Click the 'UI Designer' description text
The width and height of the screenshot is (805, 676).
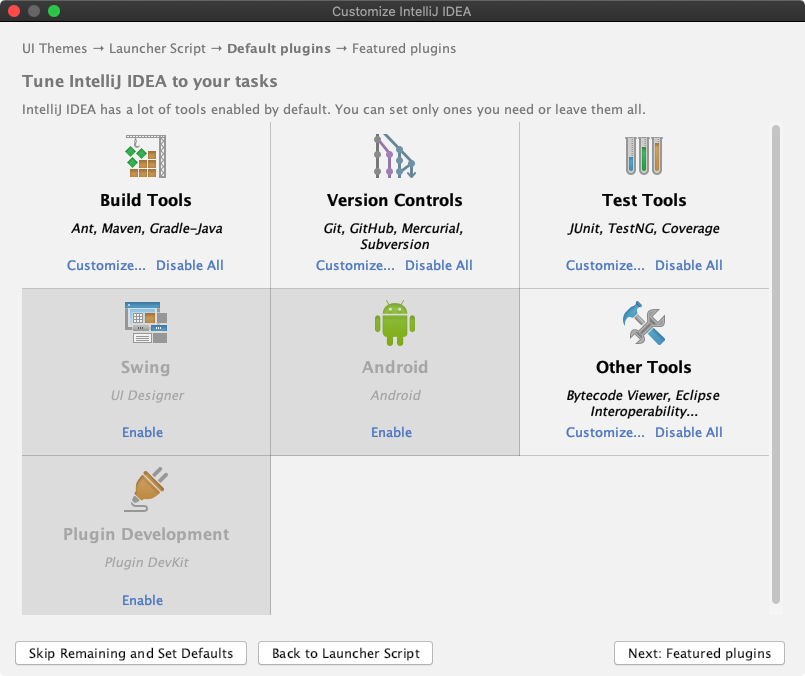click(x=147, y=395)
